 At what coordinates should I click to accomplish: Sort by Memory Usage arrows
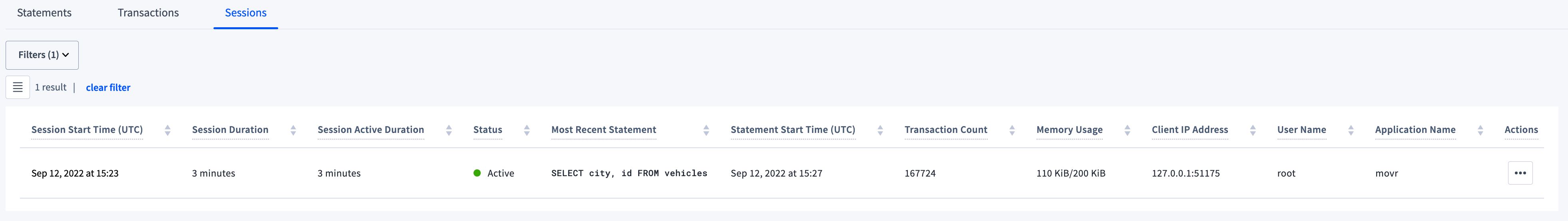click(1127, 130)
